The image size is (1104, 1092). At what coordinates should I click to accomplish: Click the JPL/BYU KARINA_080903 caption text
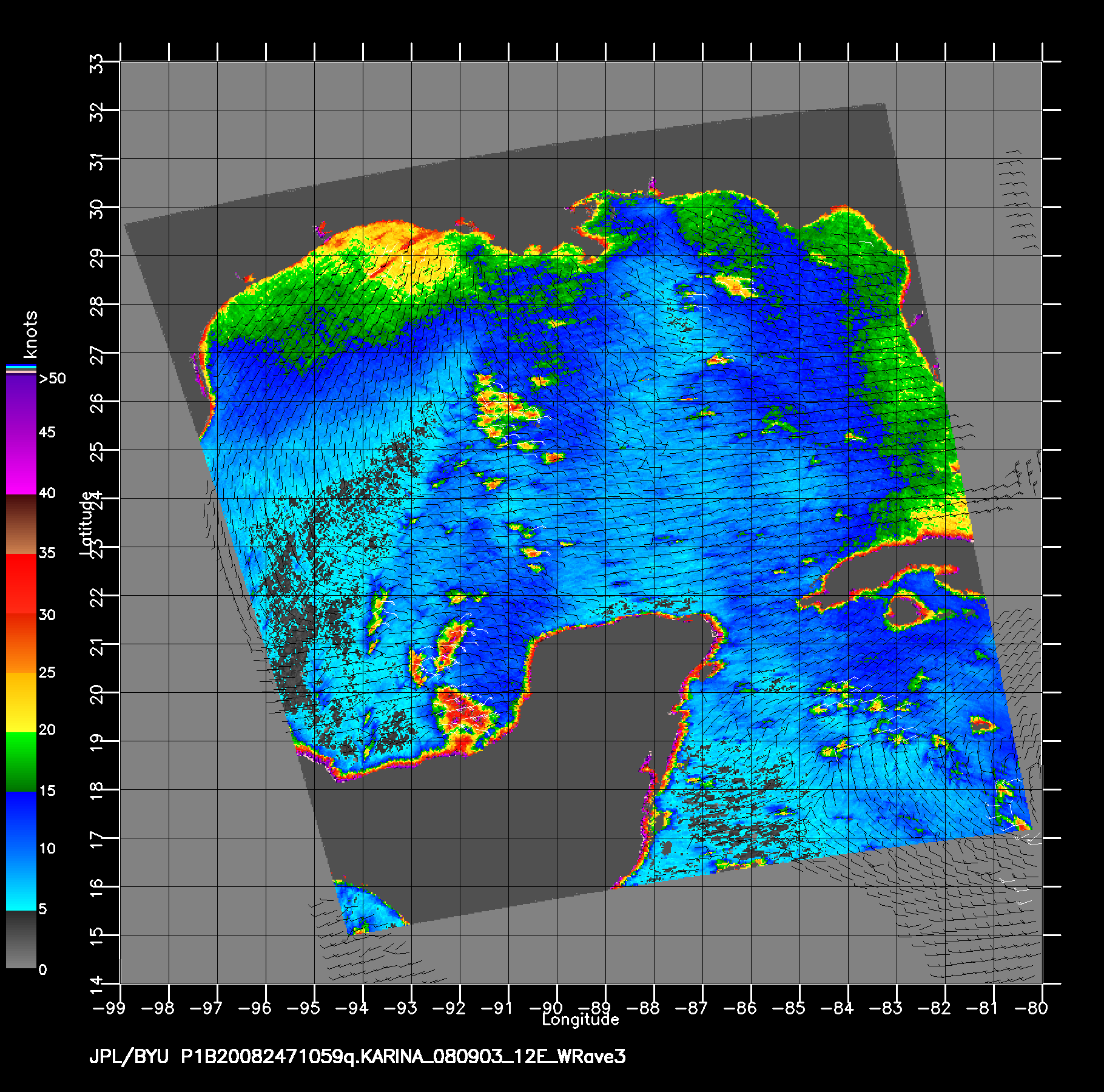point(357,1057)
